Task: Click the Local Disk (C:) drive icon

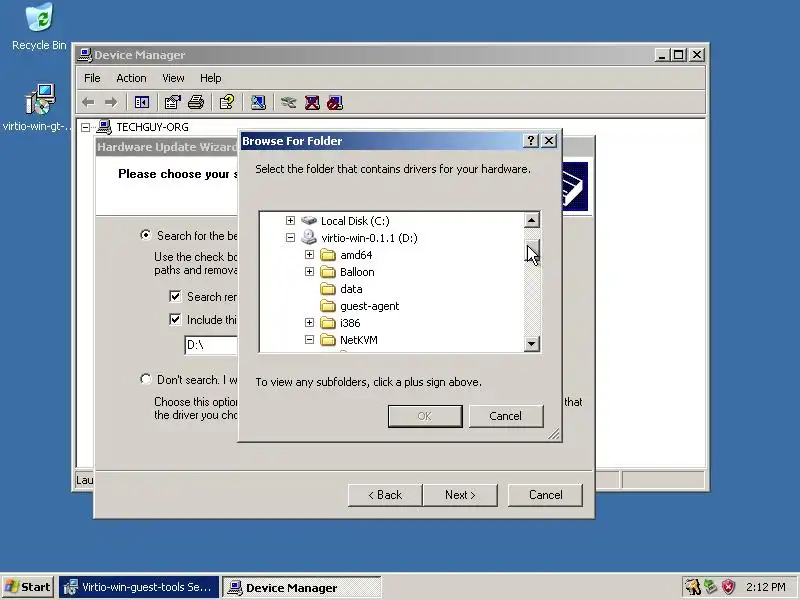Action: point(309,220)
